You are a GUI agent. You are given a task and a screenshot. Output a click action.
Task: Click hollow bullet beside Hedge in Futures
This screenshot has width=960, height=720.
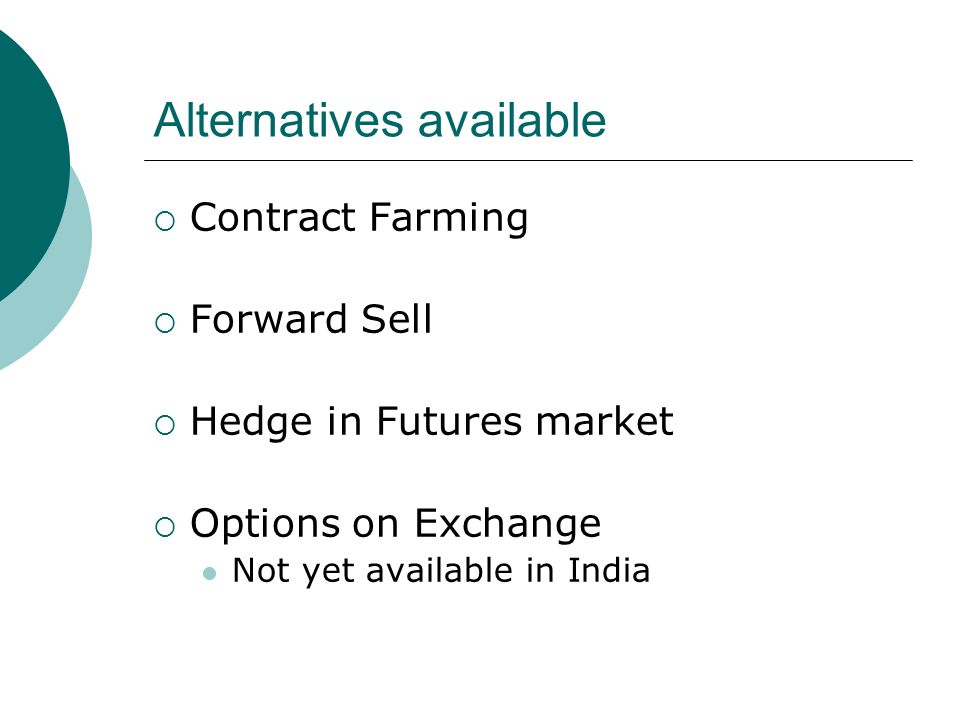tap(165, 425)
